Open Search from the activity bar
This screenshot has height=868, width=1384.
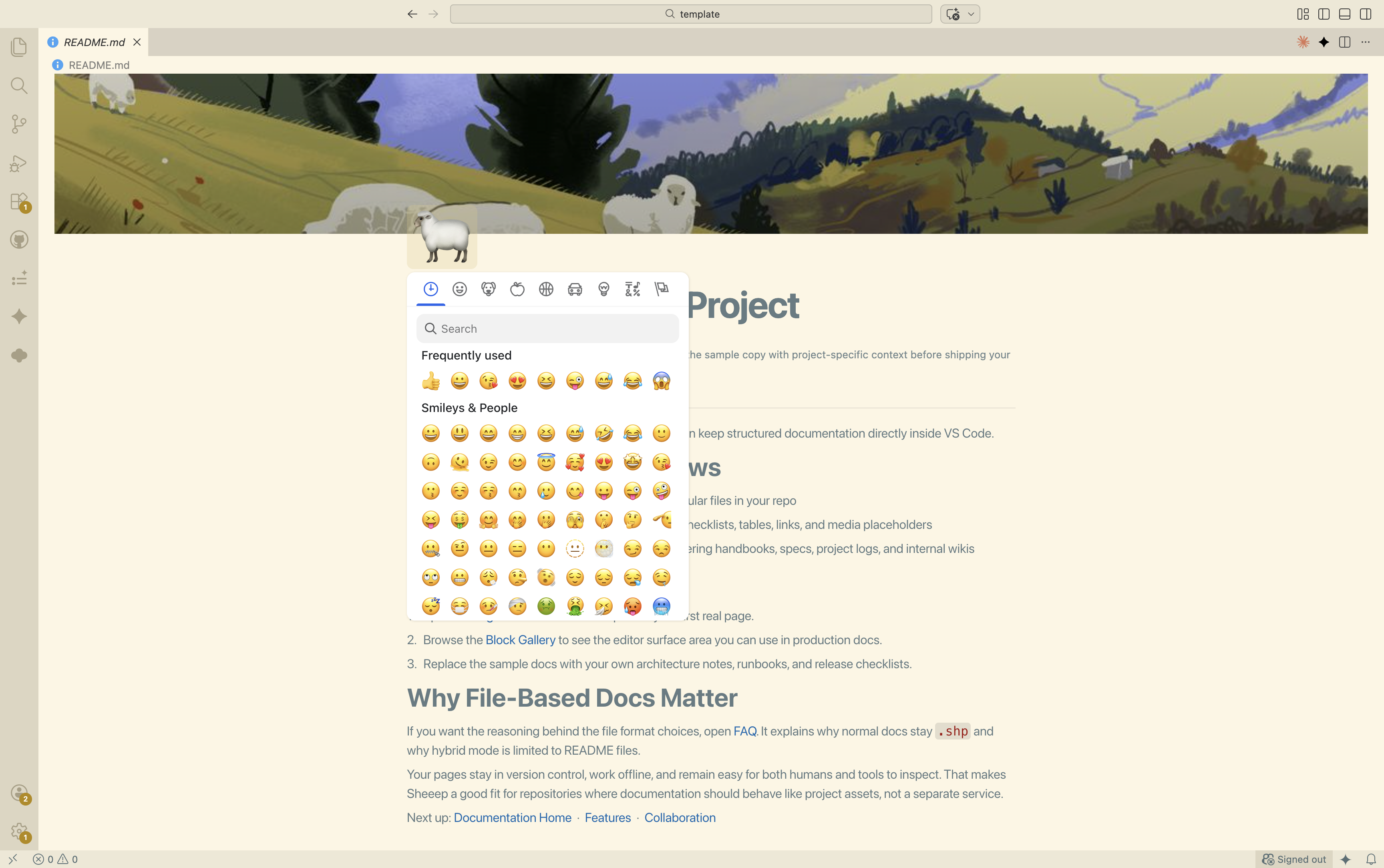19,86
